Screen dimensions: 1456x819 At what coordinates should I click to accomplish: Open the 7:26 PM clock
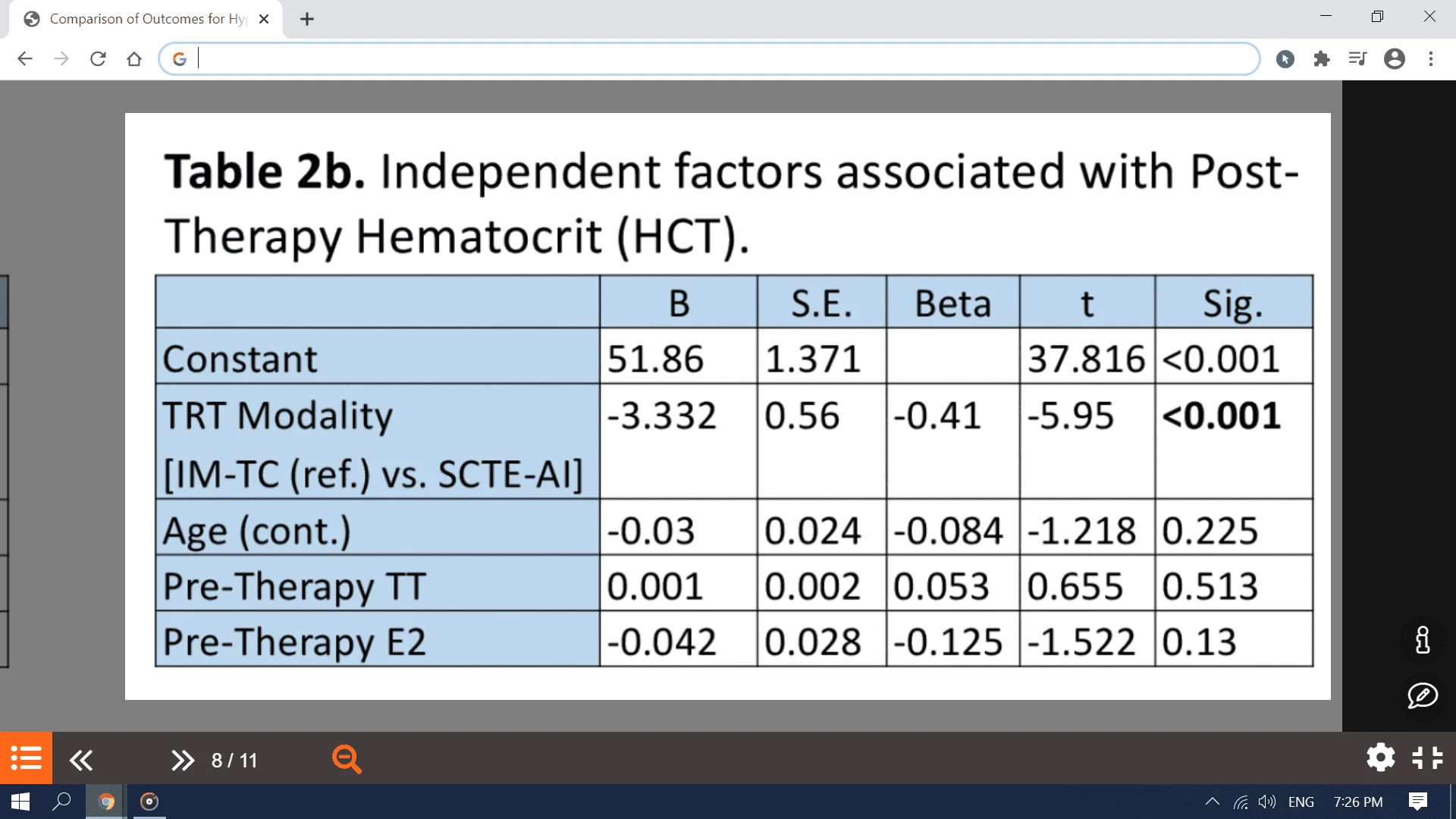pyautogui.click(x=1358, y=802)
